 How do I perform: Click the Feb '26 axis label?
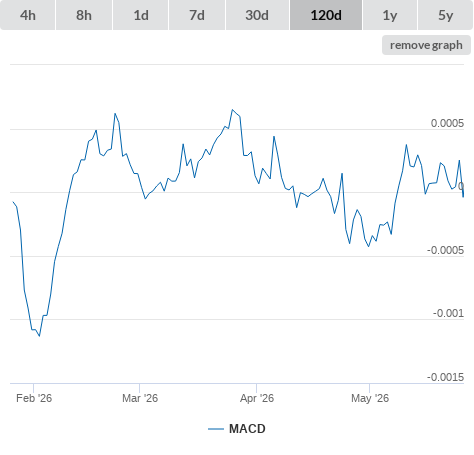pyautogui.click(x=34, y=398)
